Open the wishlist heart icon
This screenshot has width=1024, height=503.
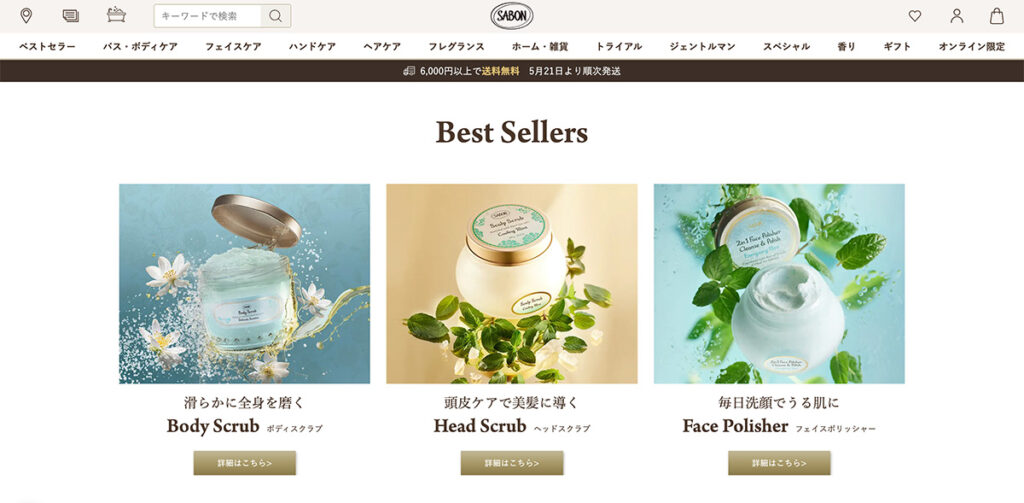click(x=915, y=16)
